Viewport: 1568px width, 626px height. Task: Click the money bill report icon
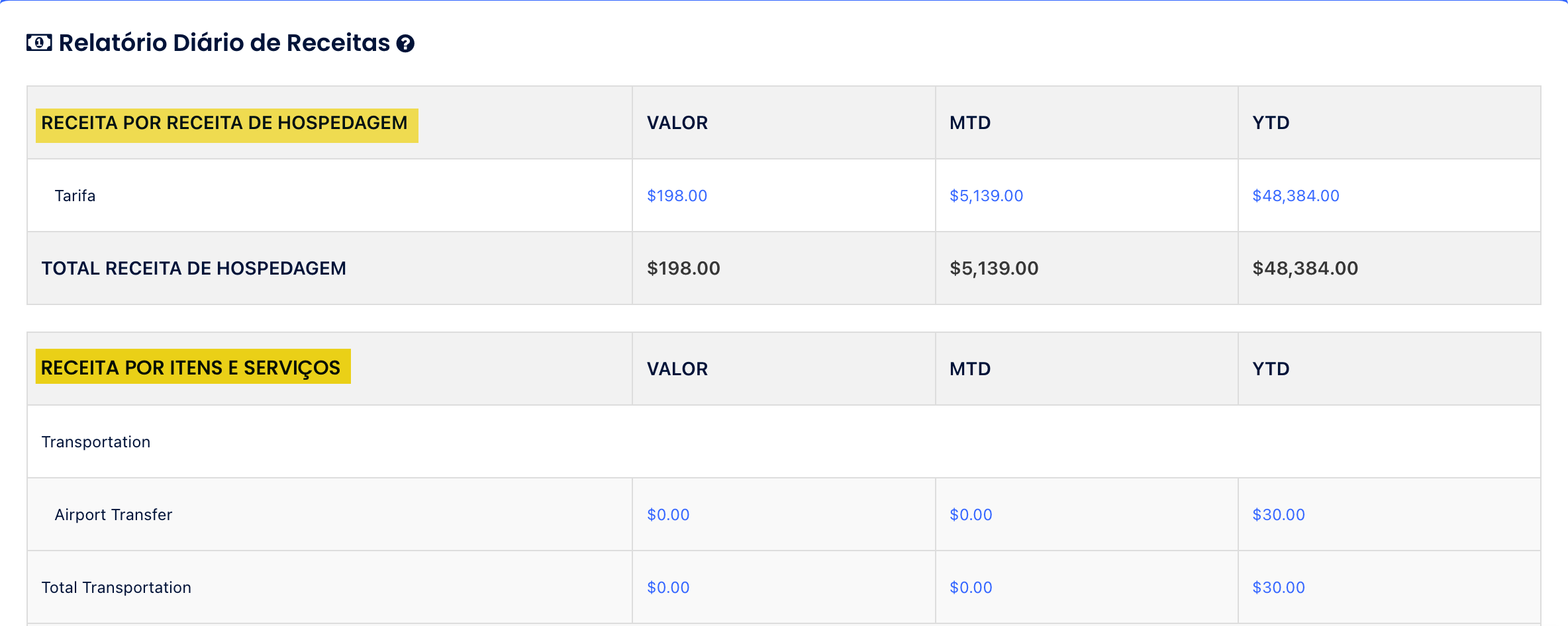click(x=39, y=43)
